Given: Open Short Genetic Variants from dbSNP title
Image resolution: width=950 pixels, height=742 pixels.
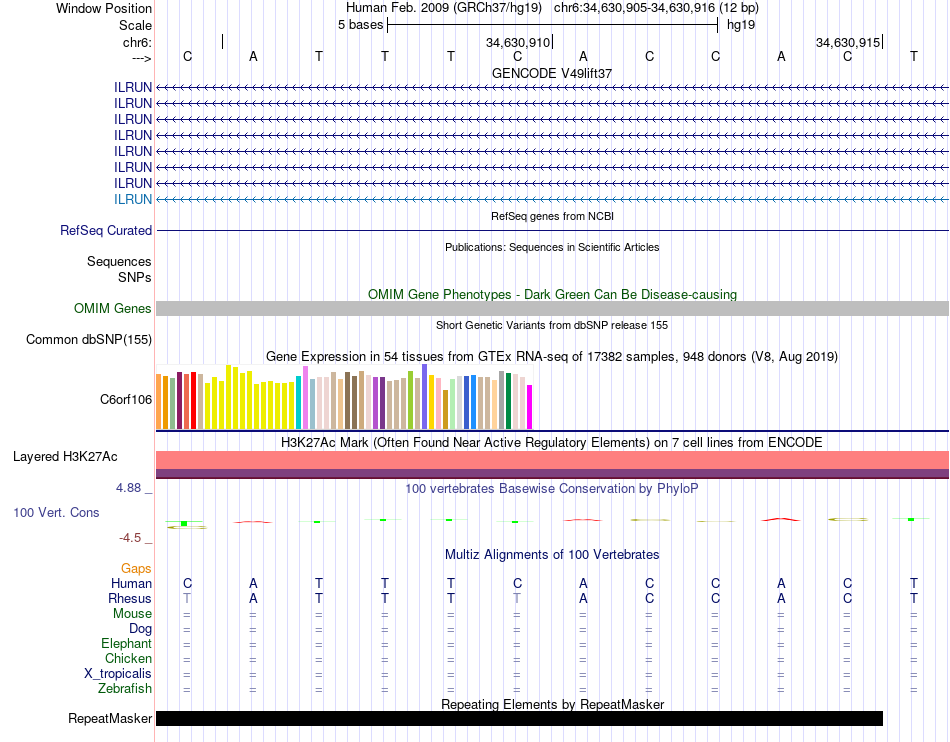Looking at the screenshot, I should 552,325.
